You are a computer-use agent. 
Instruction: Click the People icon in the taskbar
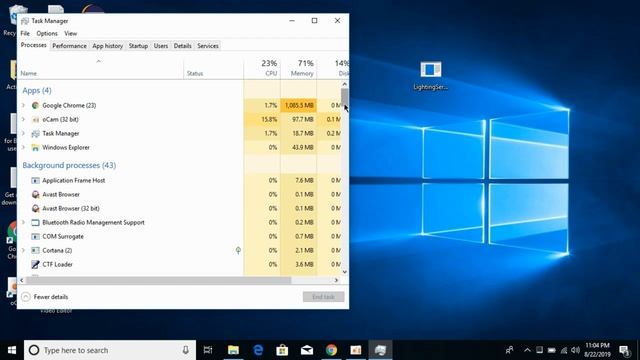pyautogui.click(x=509, y=350)
